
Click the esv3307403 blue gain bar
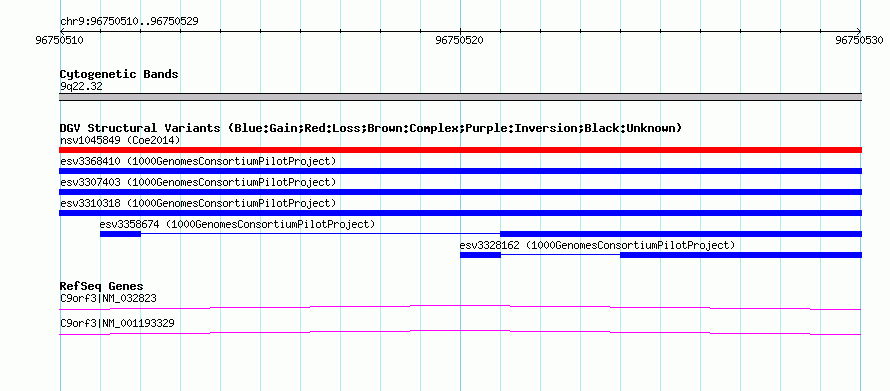pos(460,192)
